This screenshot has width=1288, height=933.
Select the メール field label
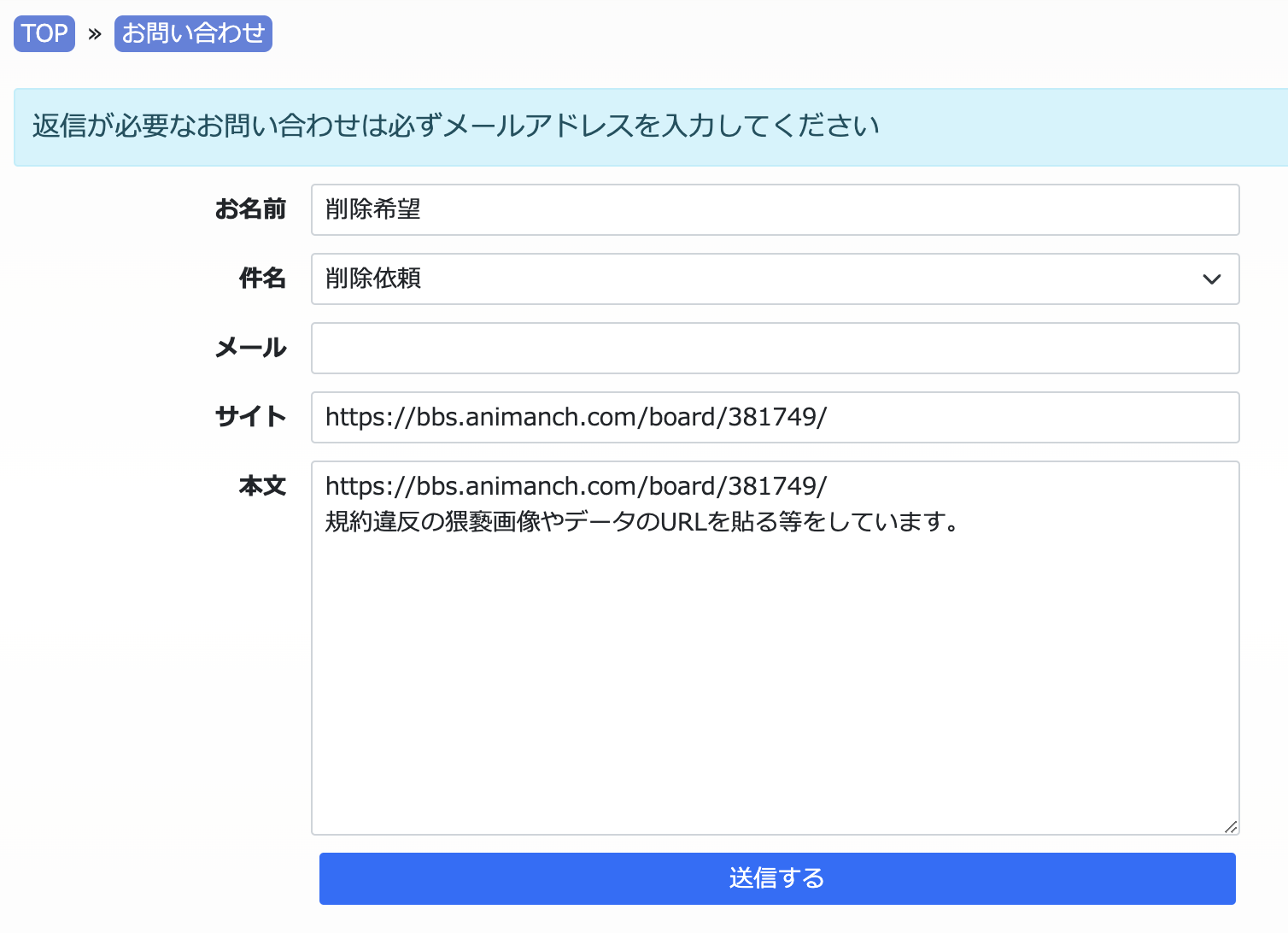(x=250, y=348)
